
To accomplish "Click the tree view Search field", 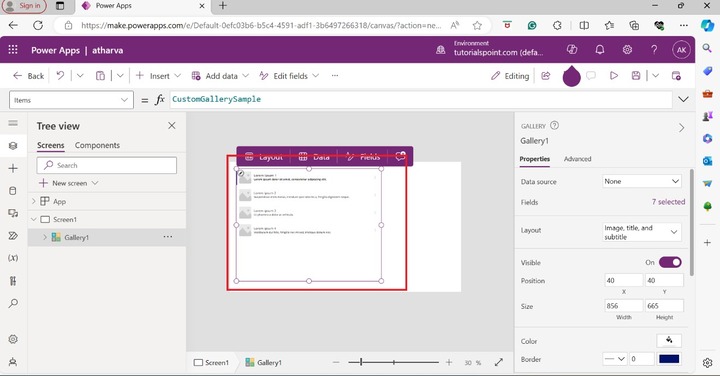I will (x=107, y=165).
